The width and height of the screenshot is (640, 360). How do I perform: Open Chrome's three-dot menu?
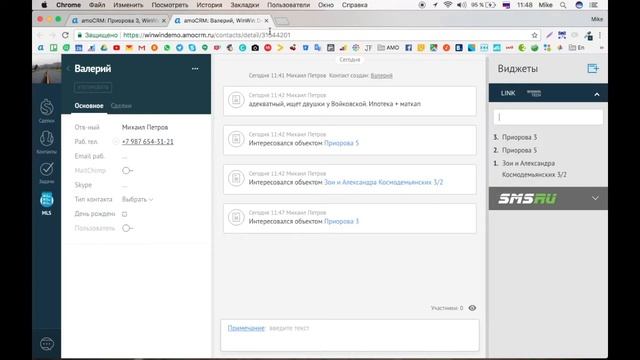click(x=600, y=36)
